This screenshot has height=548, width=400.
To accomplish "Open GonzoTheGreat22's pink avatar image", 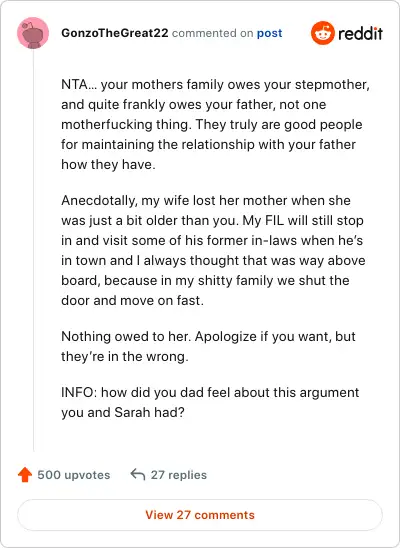I will tap(33, 33).
